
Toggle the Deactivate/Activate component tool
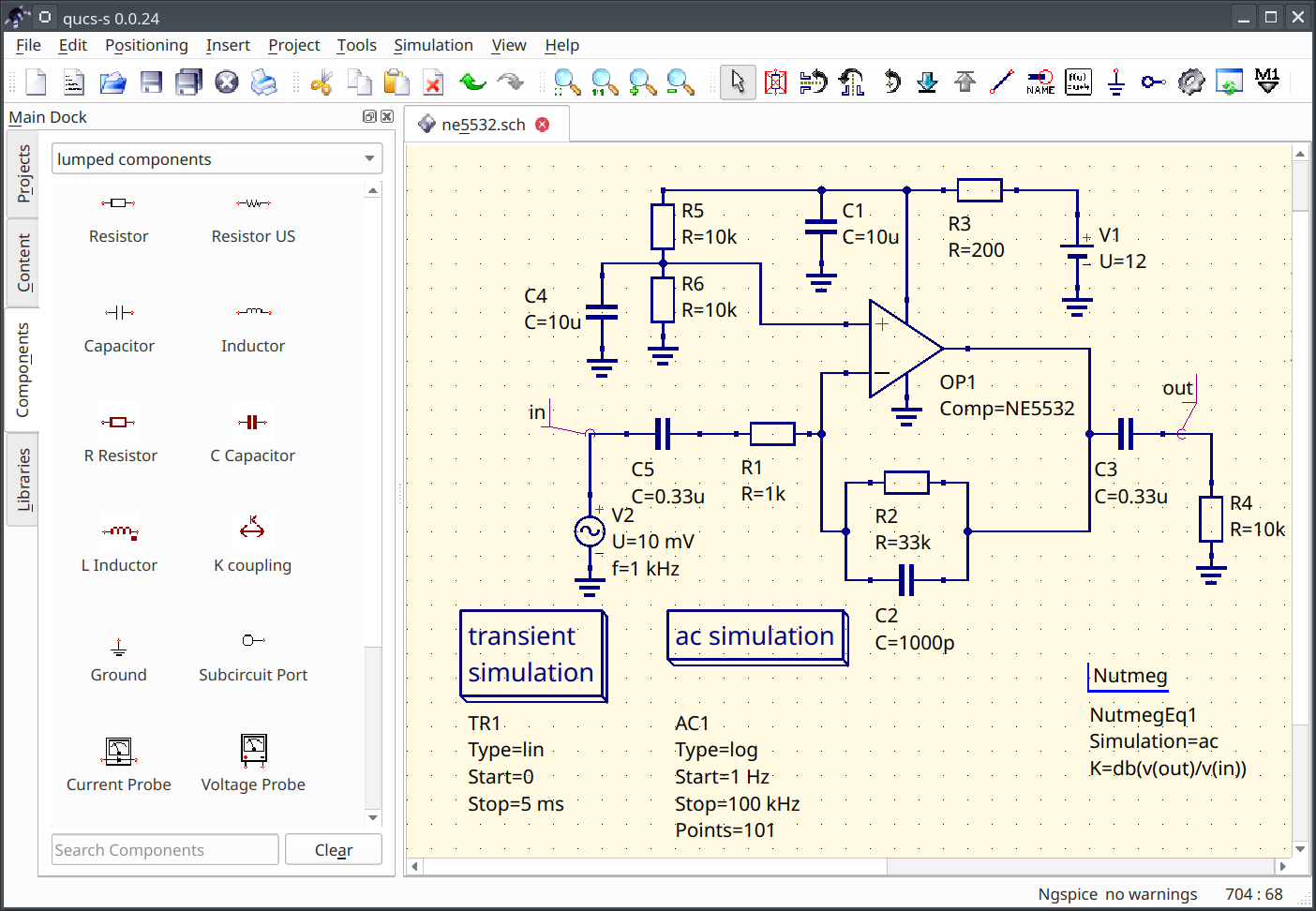(775, 82)
